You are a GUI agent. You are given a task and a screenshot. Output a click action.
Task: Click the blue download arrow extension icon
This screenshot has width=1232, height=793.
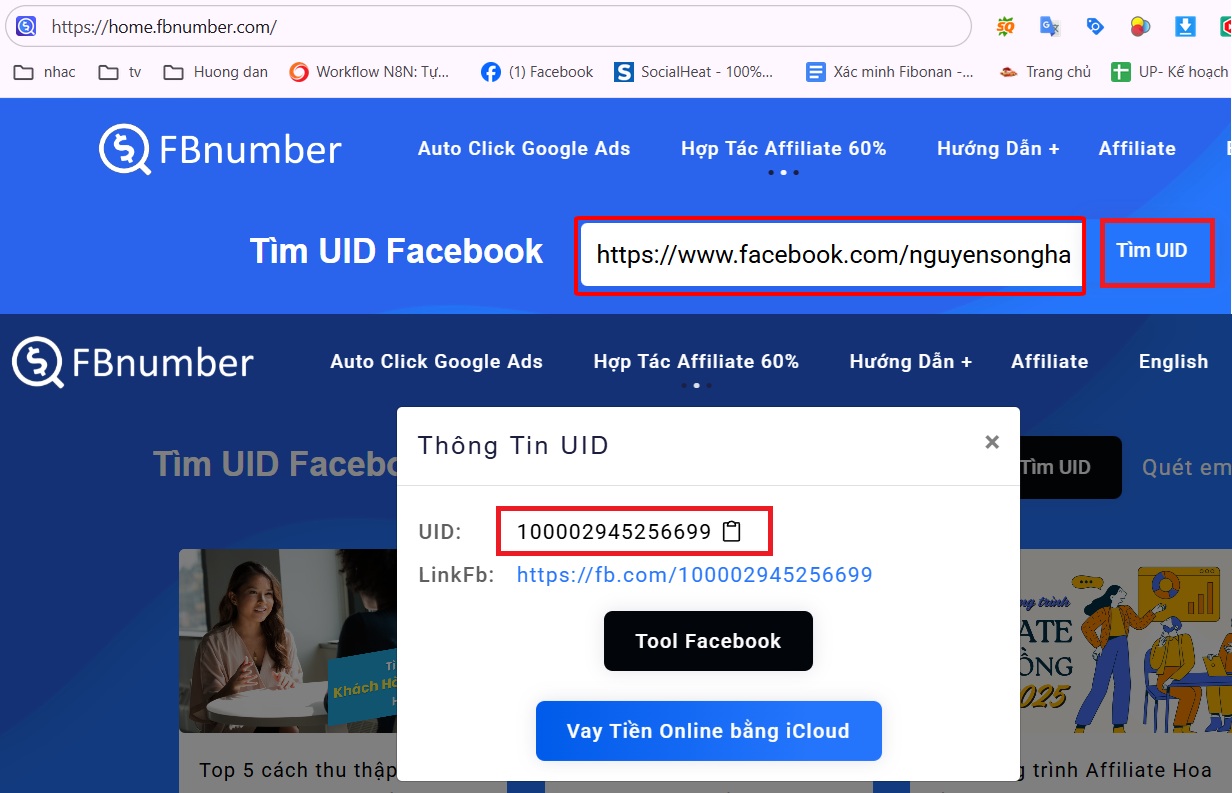click(x=1185, y=27)
